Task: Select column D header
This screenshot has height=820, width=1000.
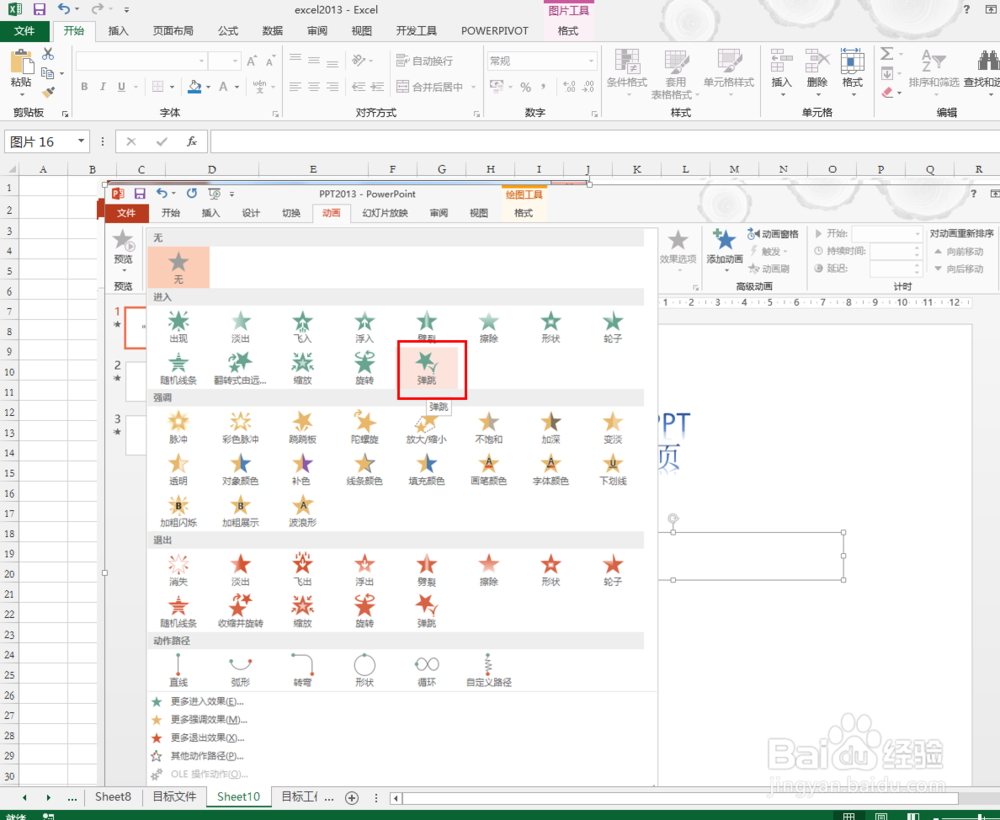Action: 212,170
